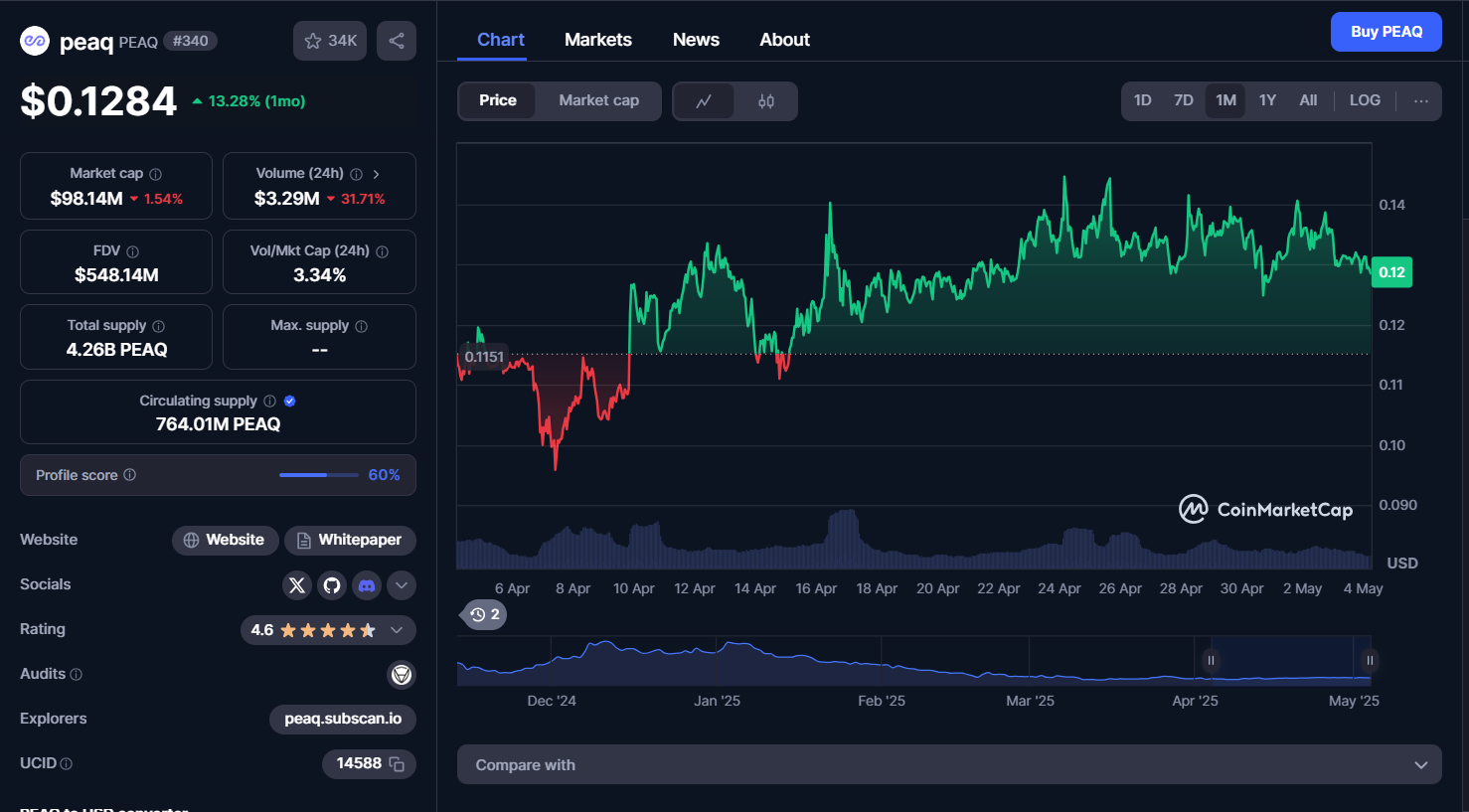Click the Market cap info icon
1469x812 pixels.
coord(155,174)
